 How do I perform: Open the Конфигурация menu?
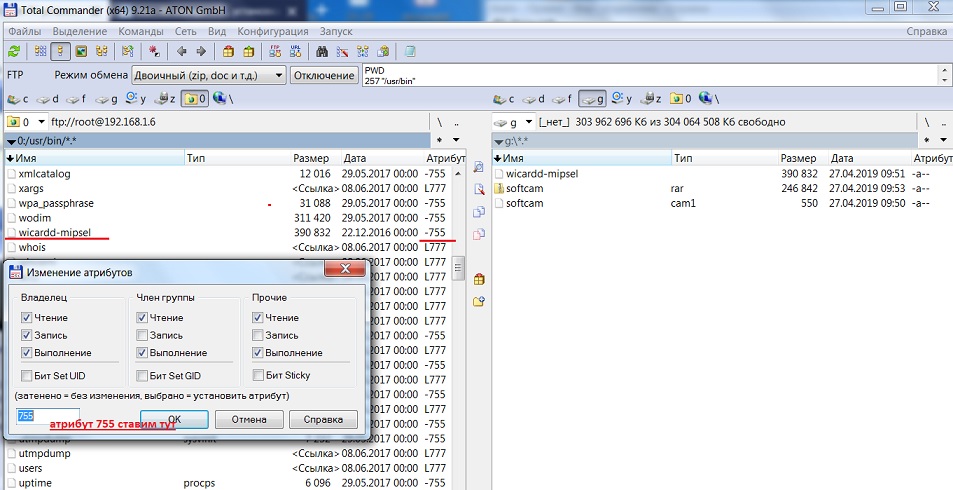click(272, 31)
